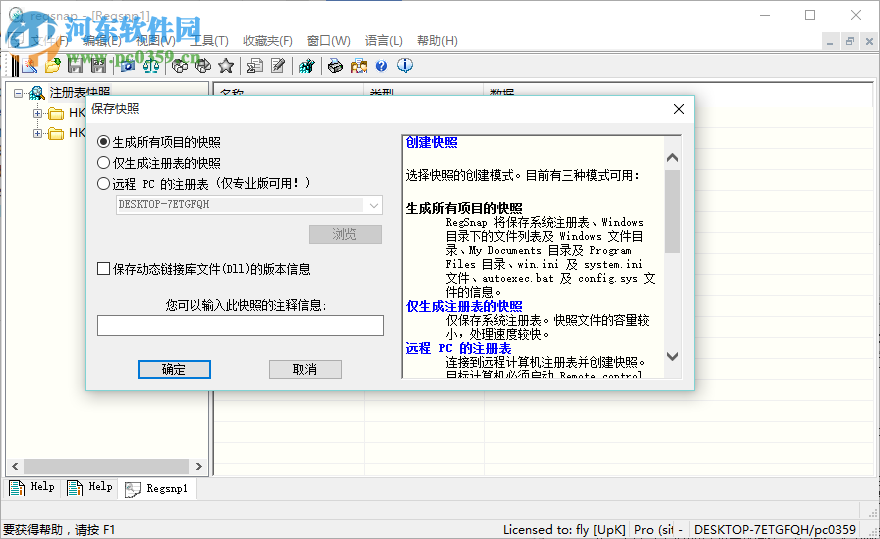Select generate snapshot of all items radio
The height and width of the screenshot is (539, 880).
click(103, 142)
